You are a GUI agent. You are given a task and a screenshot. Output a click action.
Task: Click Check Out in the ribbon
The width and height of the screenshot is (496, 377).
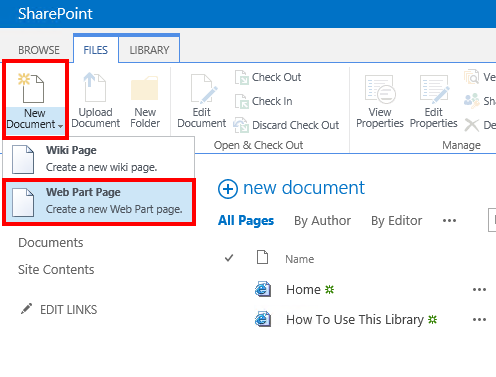pos(268,77)
